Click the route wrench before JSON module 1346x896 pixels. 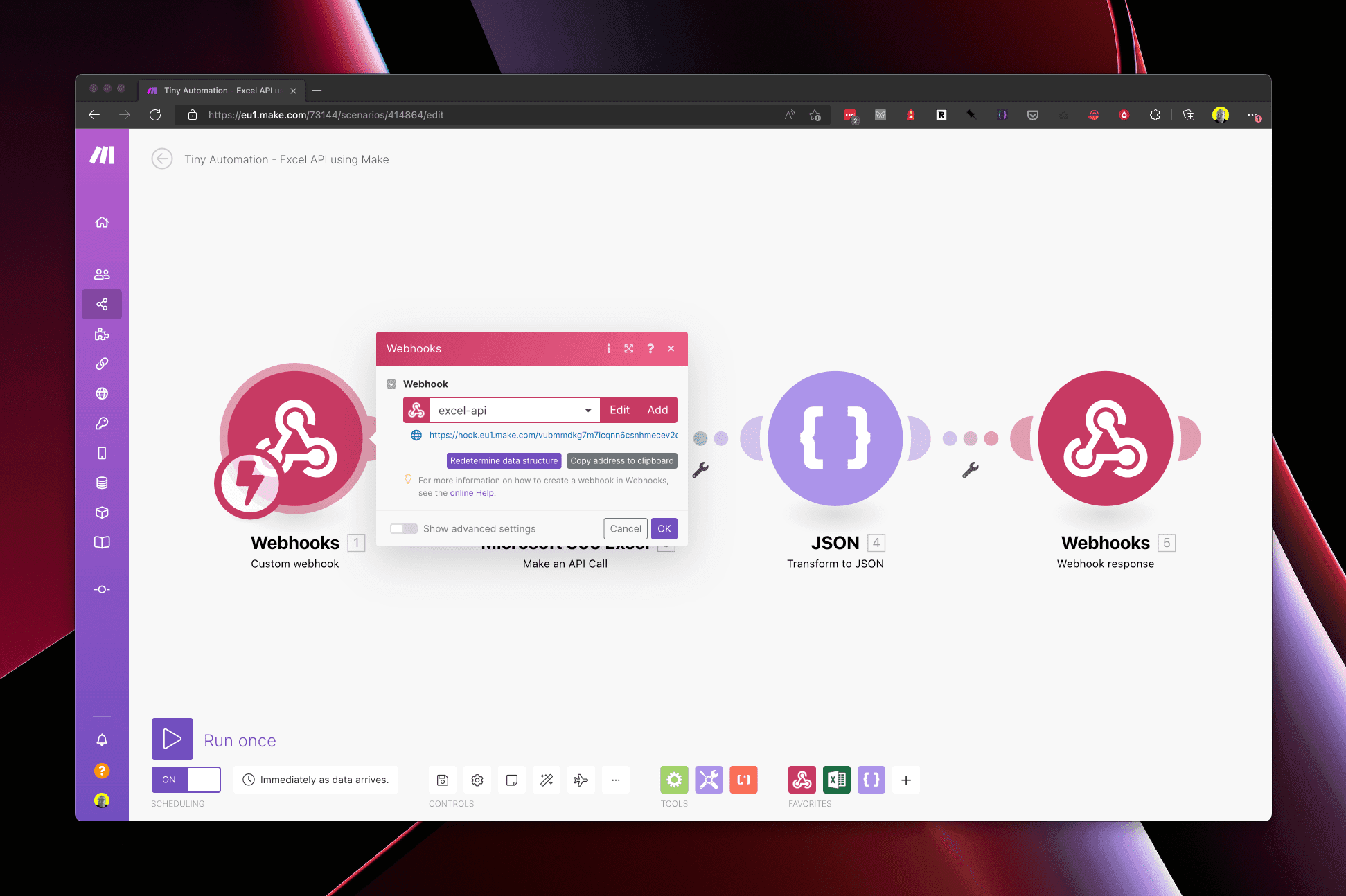point(700,470)
